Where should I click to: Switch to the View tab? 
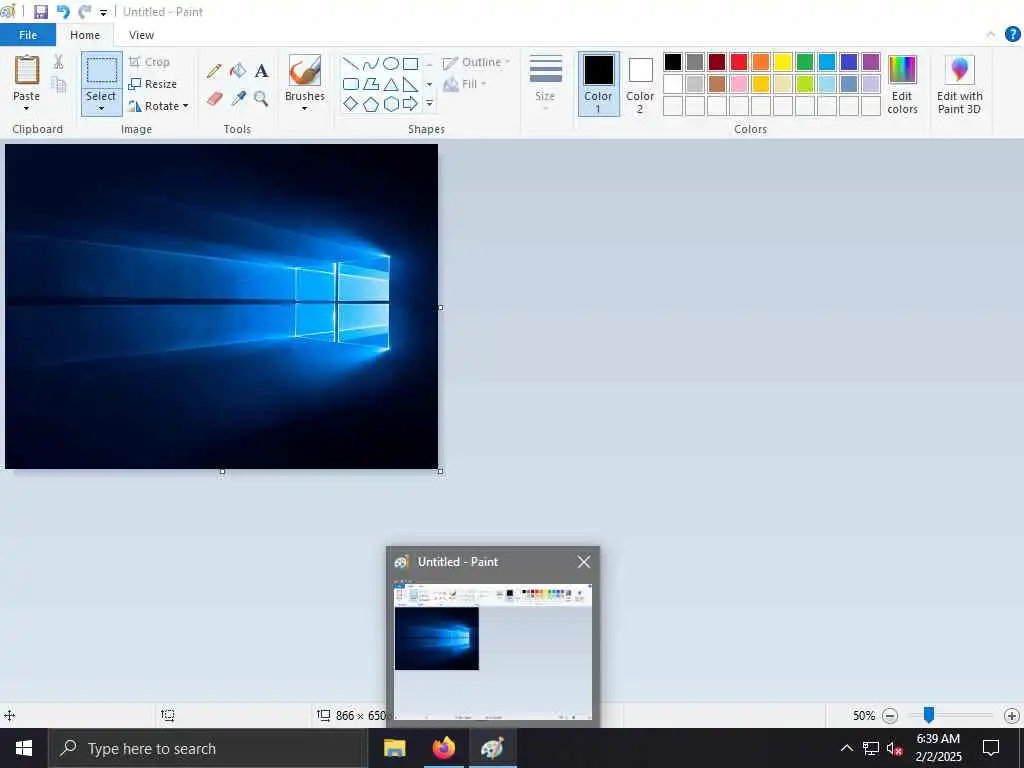coord(141,35)
